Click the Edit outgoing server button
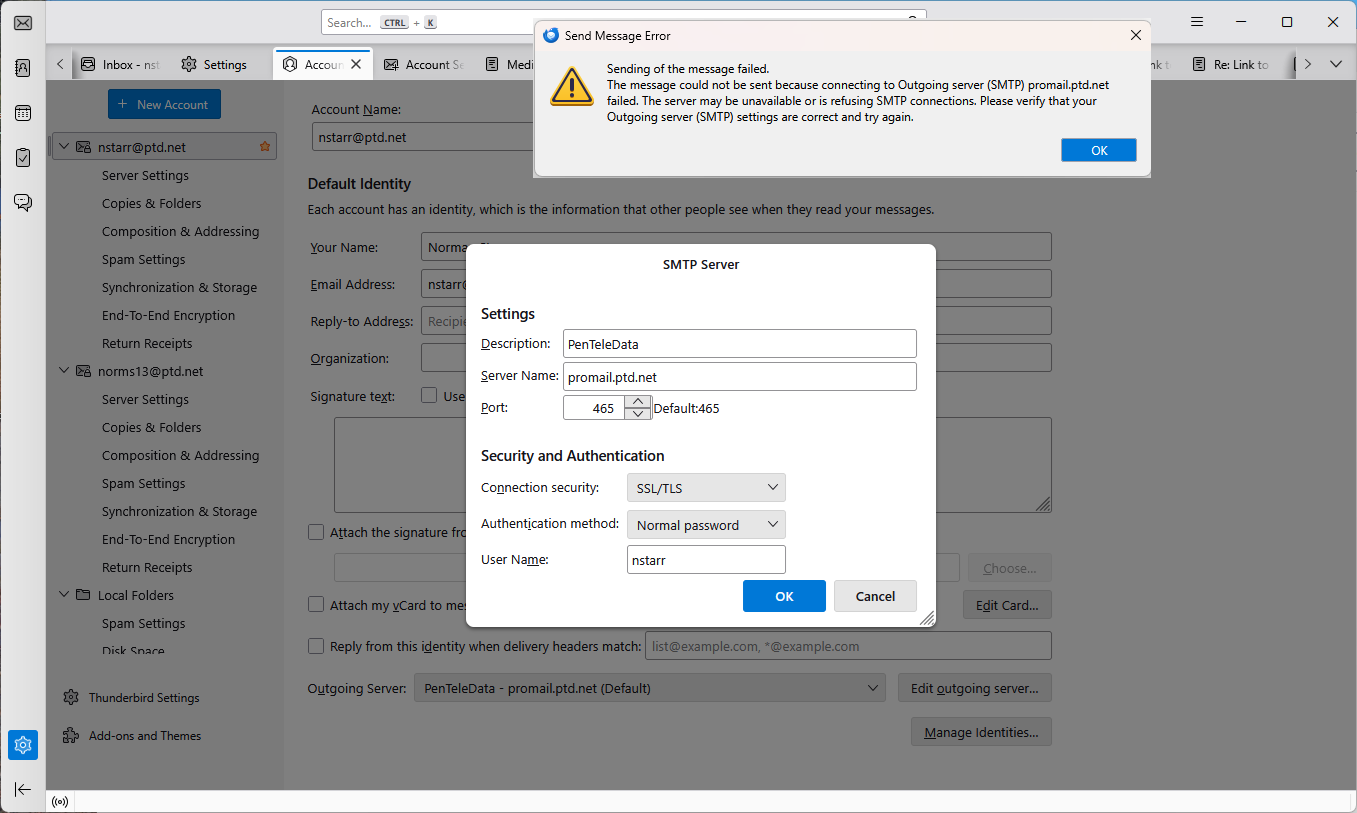1357x813 pixels. click(975, 688)
